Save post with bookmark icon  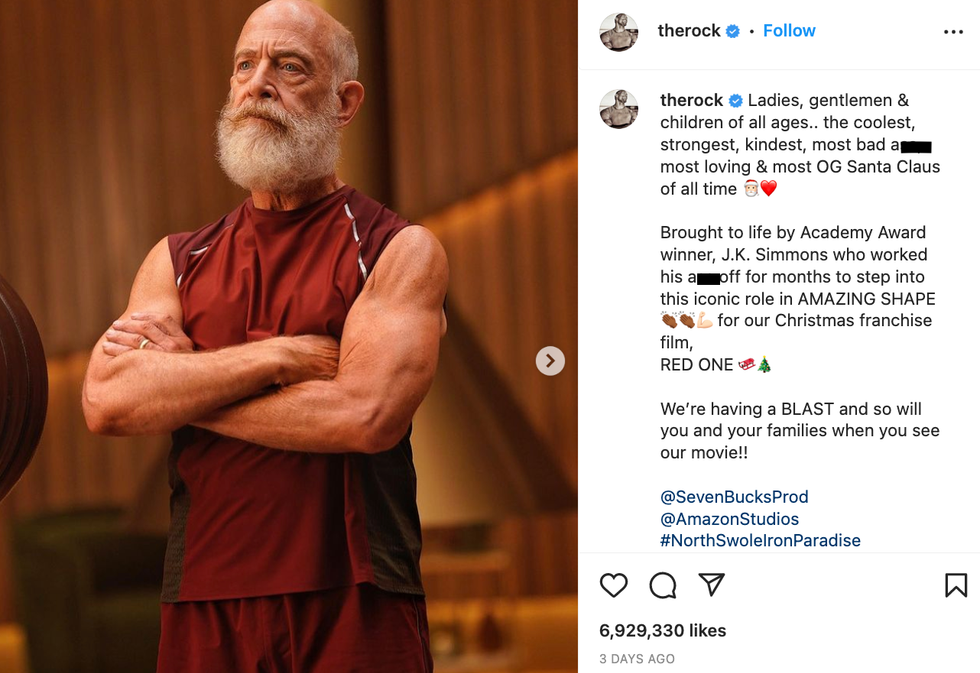(x=955, y=585)
